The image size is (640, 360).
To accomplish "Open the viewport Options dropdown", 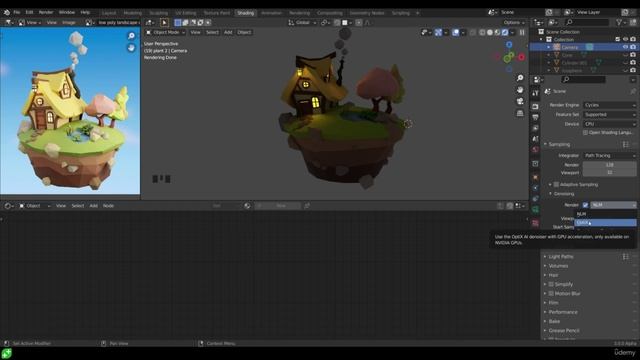I will point(513,22).
